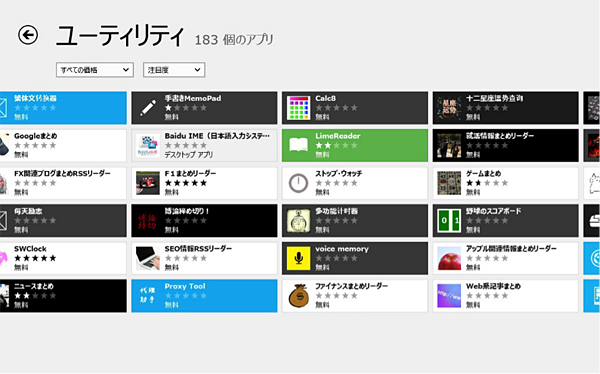Open SWClock app title
The image size is (600, 374).
pos(30,249)
